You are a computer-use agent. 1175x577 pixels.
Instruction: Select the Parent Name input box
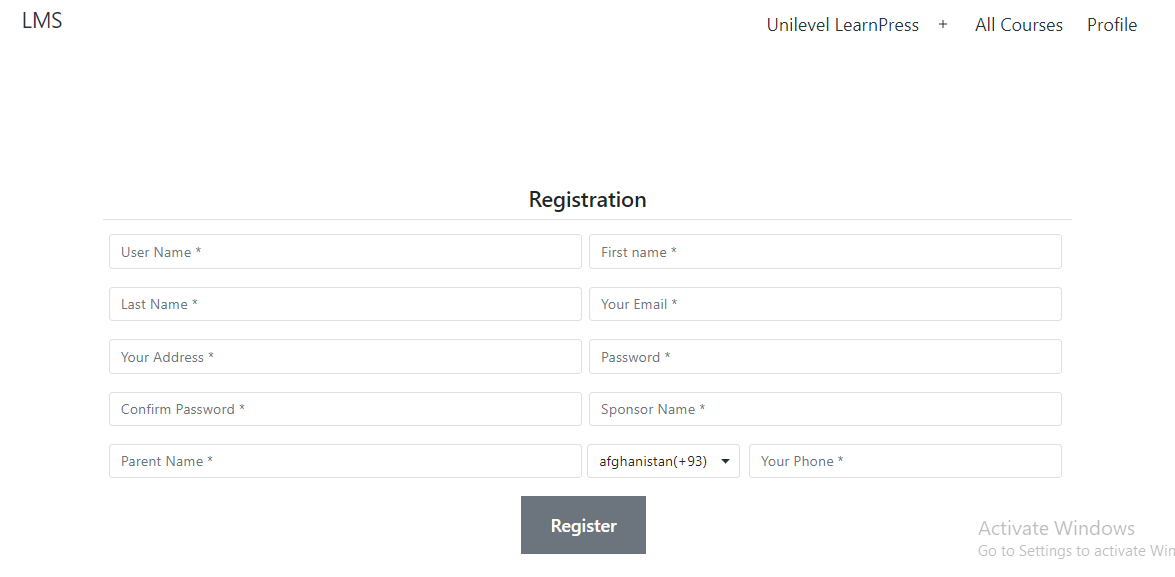coord(345,461)
